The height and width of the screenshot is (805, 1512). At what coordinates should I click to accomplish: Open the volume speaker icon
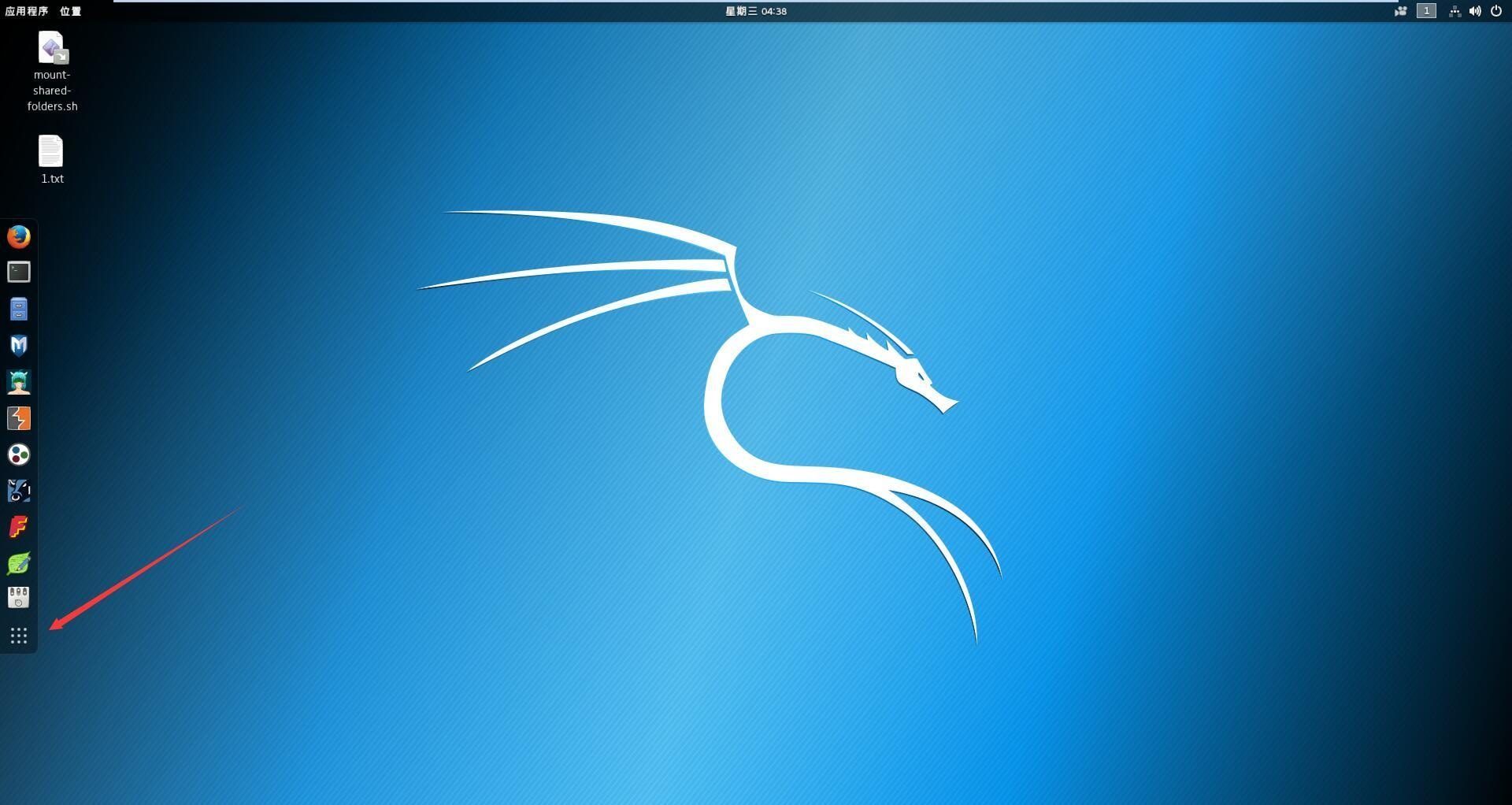pos(1475,11)
